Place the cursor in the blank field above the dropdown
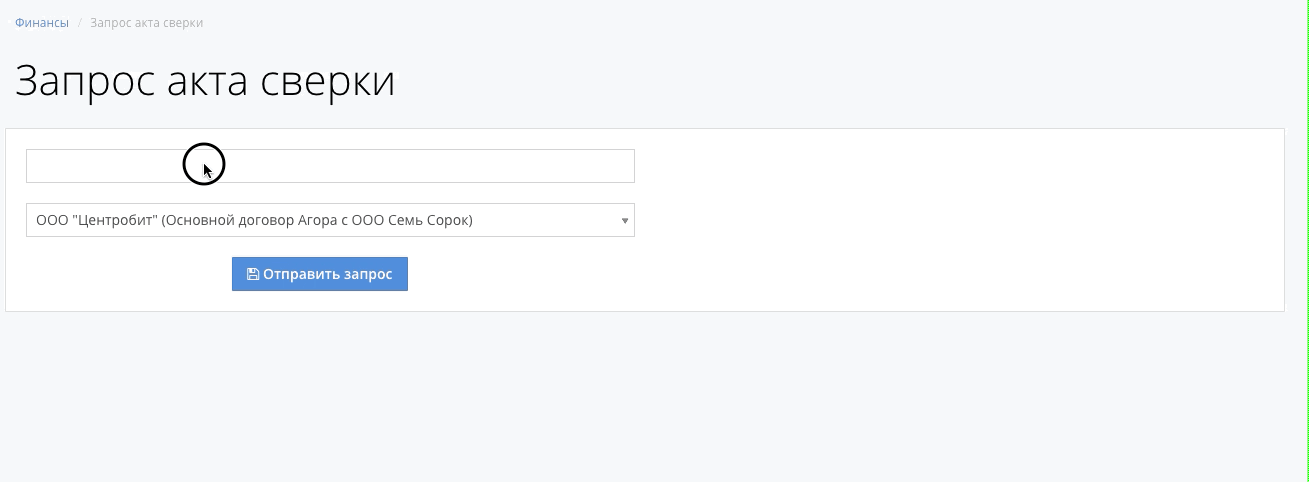This screenshot has height=482, width=1309. click(330, 166)
